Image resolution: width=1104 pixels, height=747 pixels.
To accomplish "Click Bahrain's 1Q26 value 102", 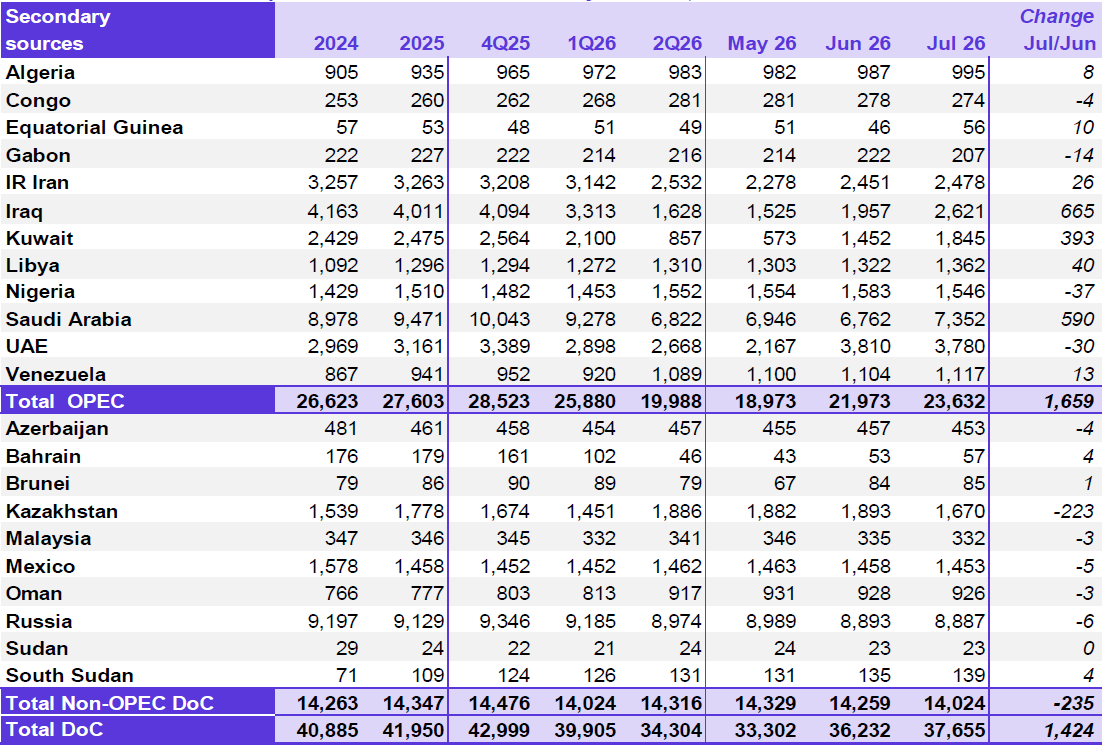I will (599, 456).
